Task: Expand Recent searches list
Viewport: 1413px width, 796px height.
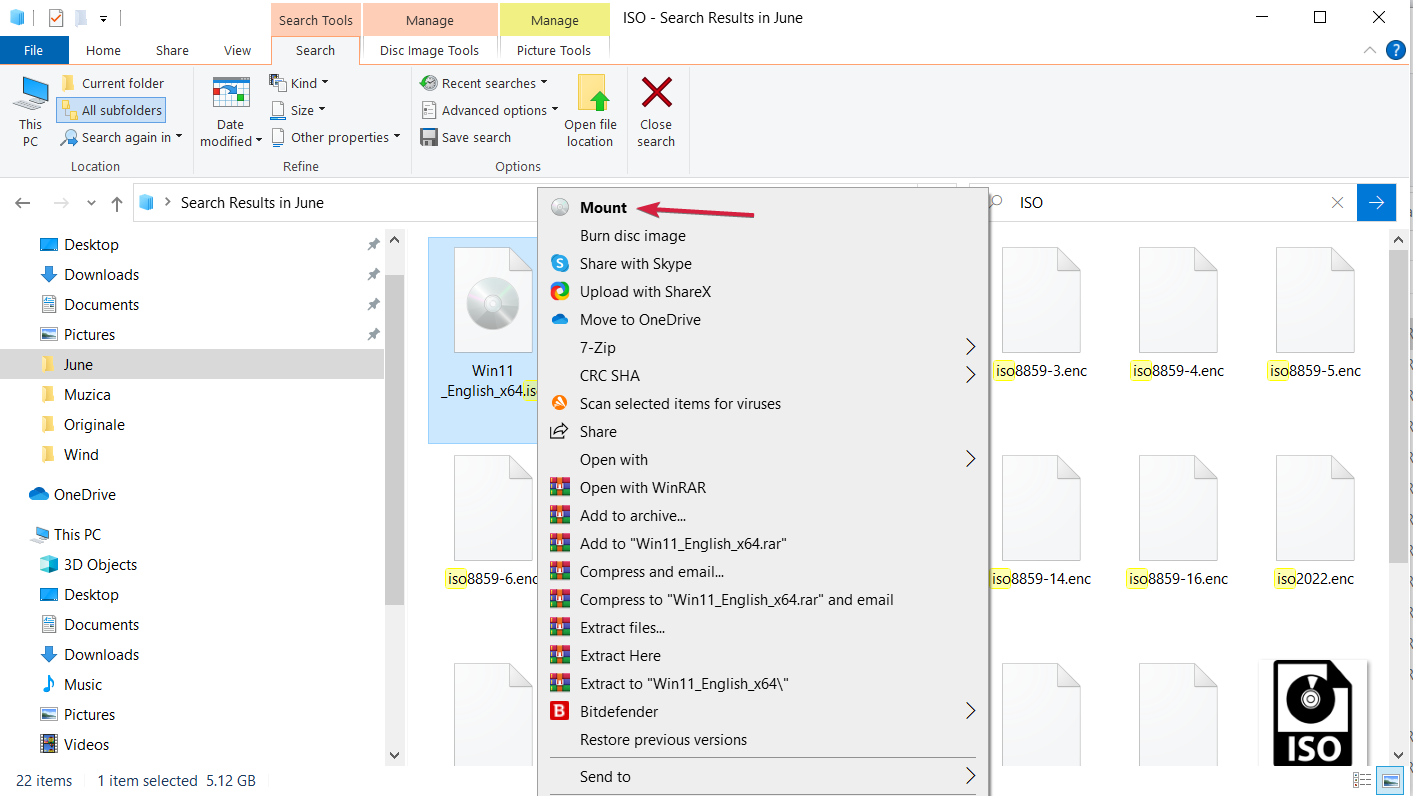Action: (486, 82)
